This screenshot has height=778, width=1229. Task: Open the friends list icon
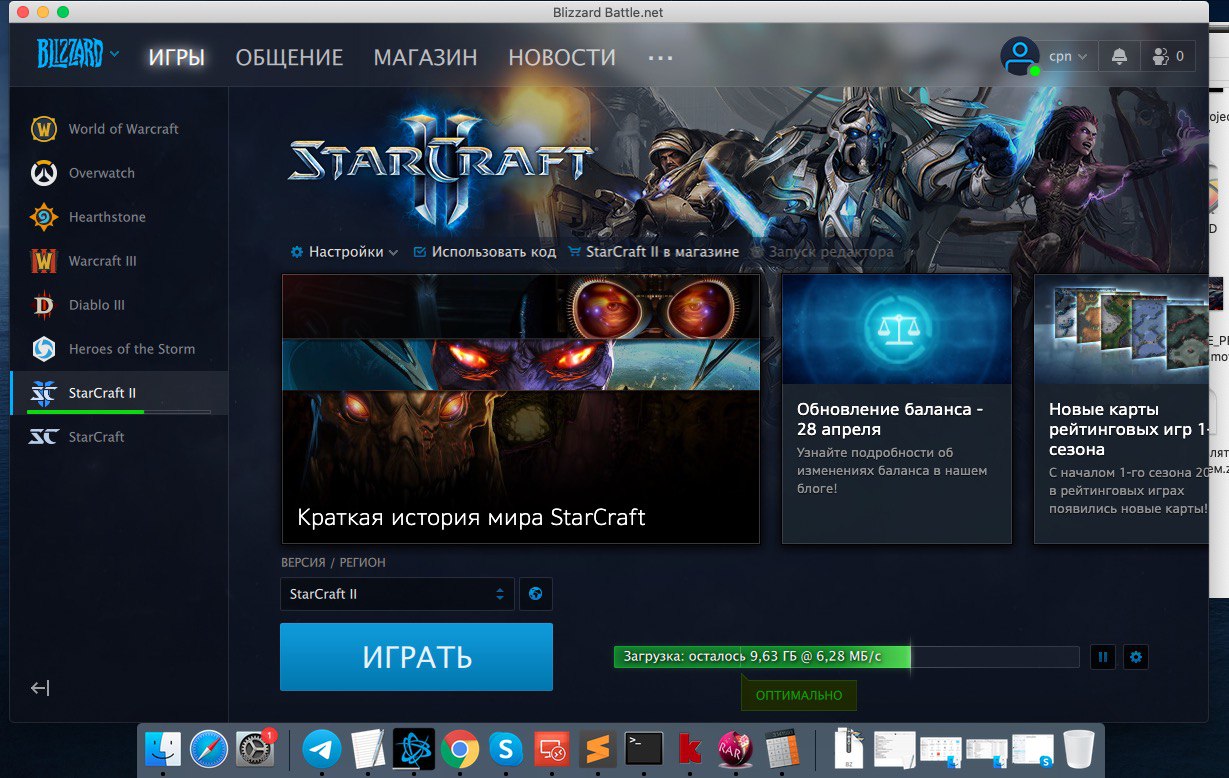[x=1167, y=56]
